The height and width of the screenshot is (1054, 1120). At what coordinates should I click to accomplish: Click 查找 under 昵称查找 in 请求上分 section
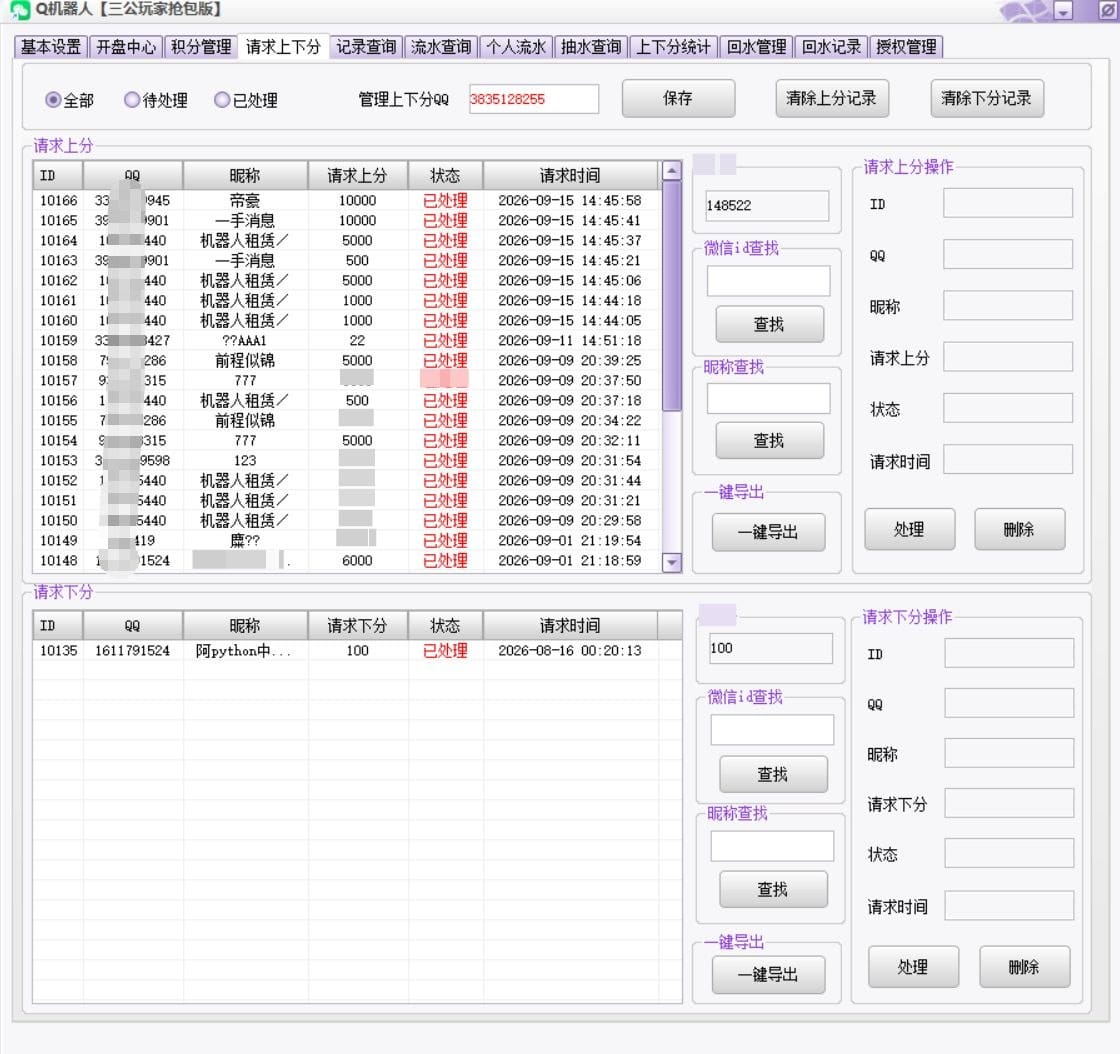point(769,441)
